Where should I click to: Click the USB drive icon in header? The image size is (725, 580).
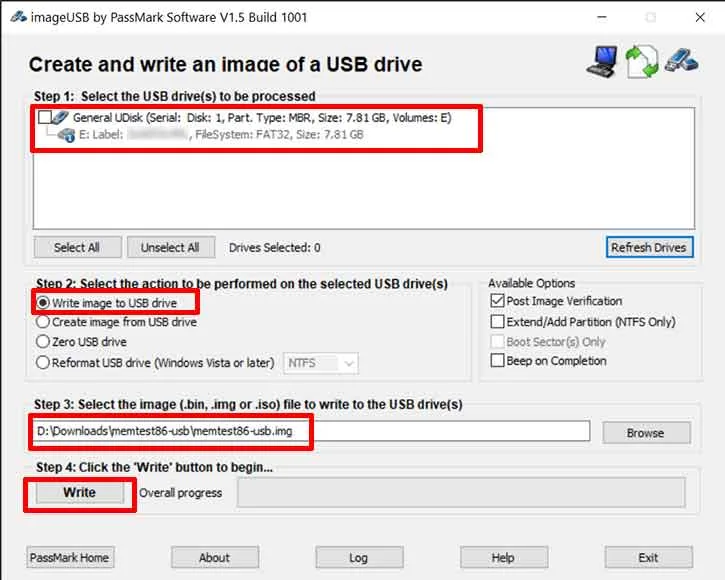pyautogui.click(x=682, y=60)
